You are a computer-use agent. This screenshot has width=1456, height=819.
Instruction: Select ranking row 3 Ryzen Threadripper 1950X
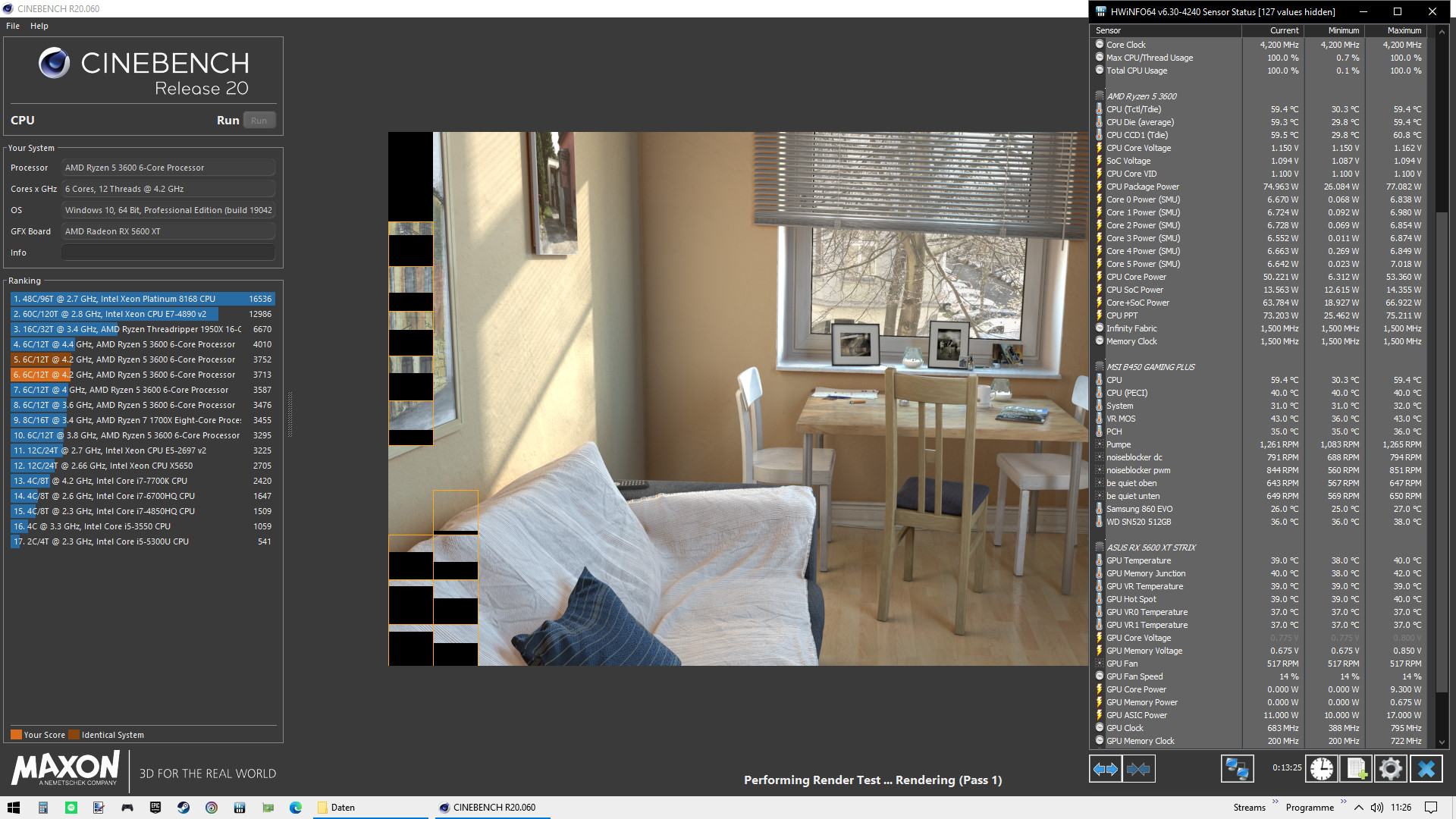(x=142, y=329)
